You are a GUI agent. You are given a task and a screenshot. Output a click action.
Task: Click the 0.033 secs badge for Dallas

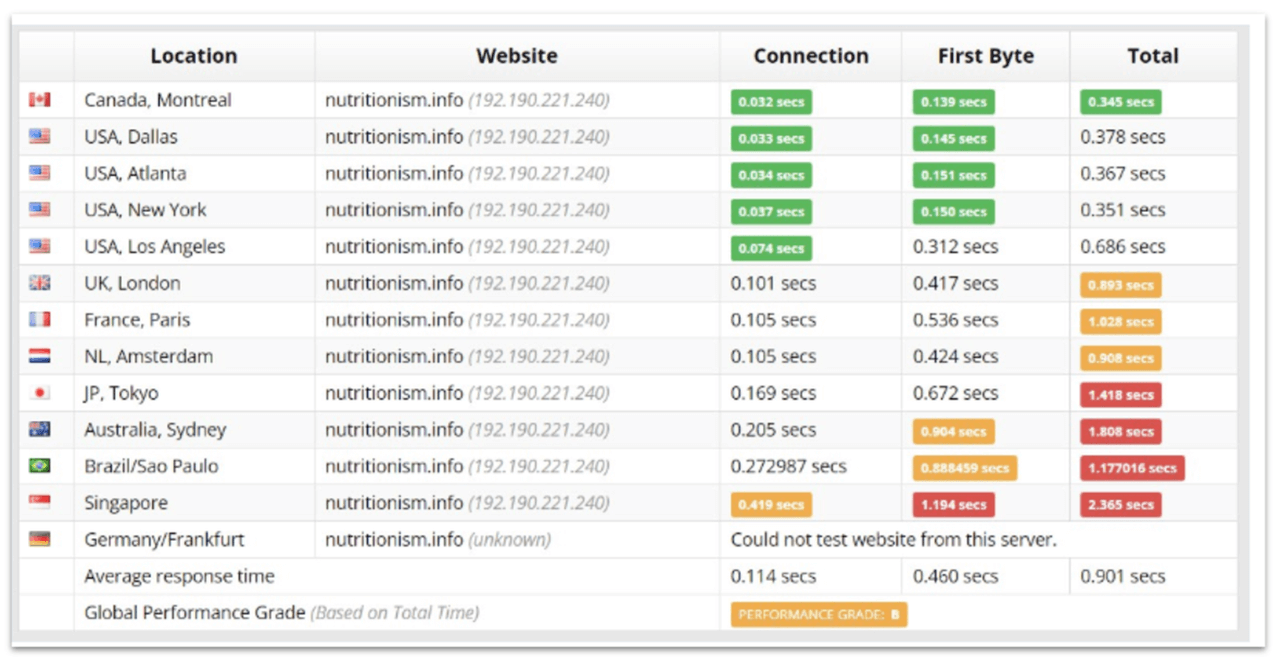tap(771, 138)
